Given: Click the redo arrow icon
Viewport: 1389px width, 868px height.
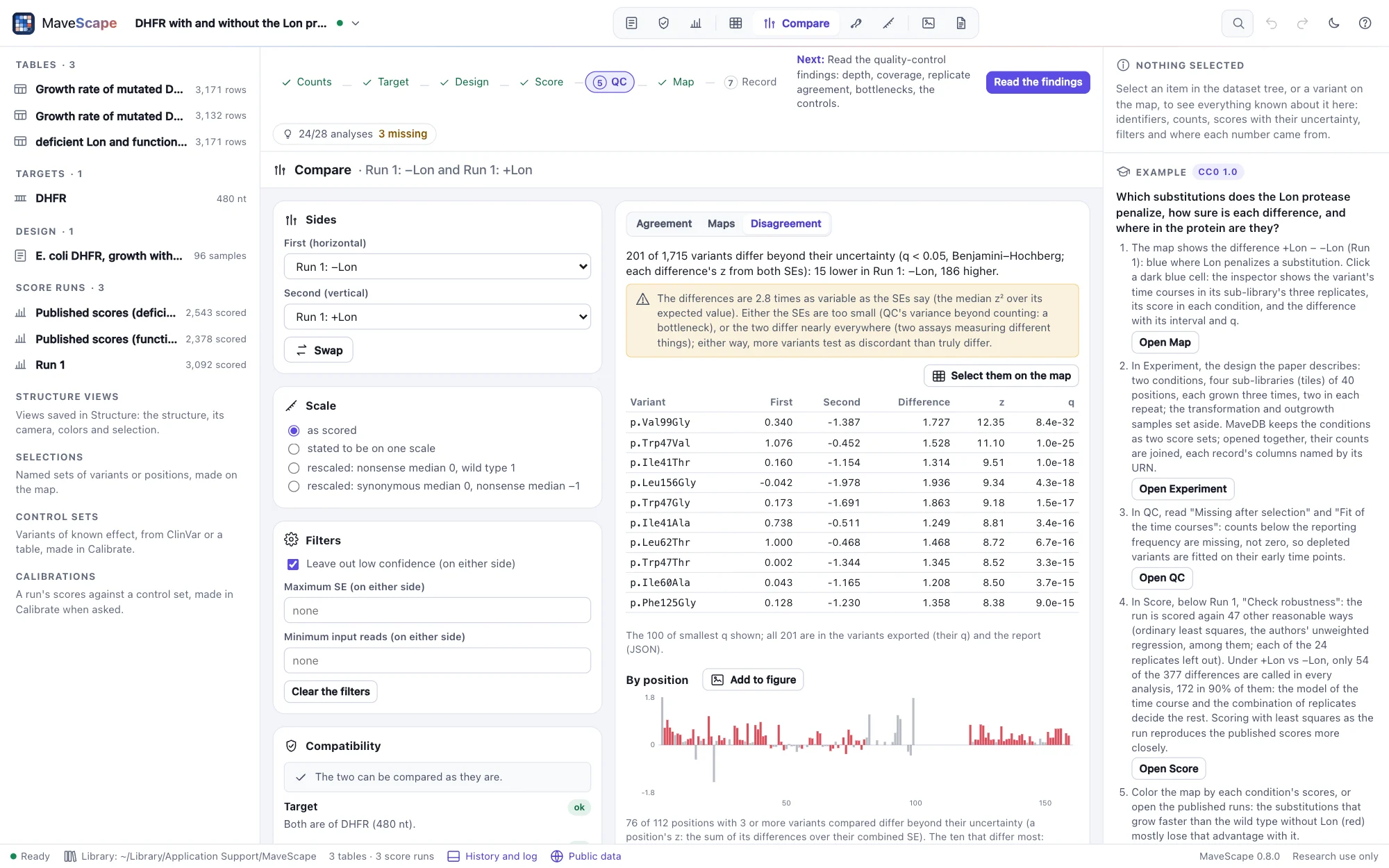Looking at the screenshot, I should coord(1302,23).
